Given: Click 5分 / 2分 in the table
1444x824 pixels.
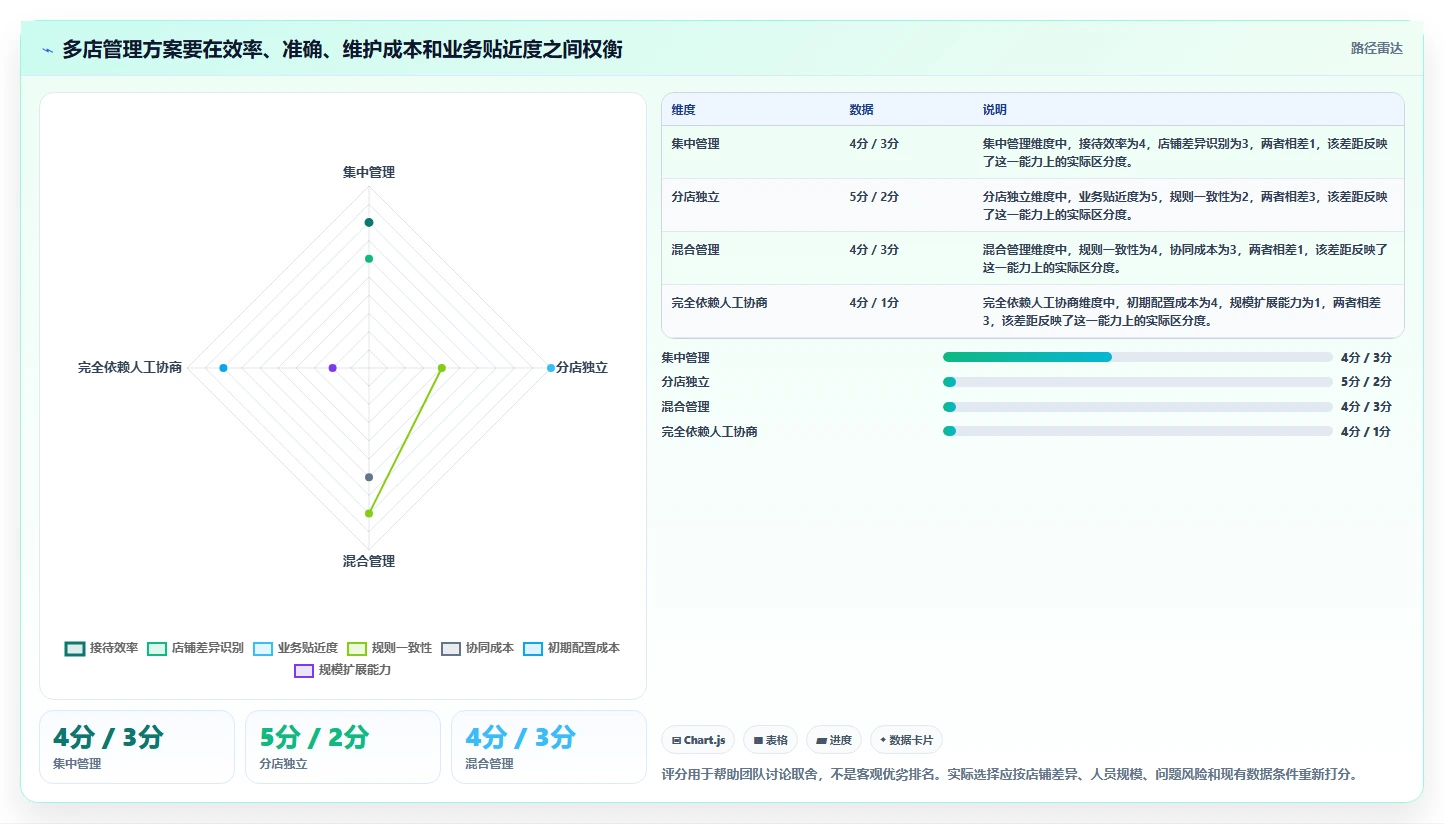Looking at the screenshot, I should pos(874,197).
